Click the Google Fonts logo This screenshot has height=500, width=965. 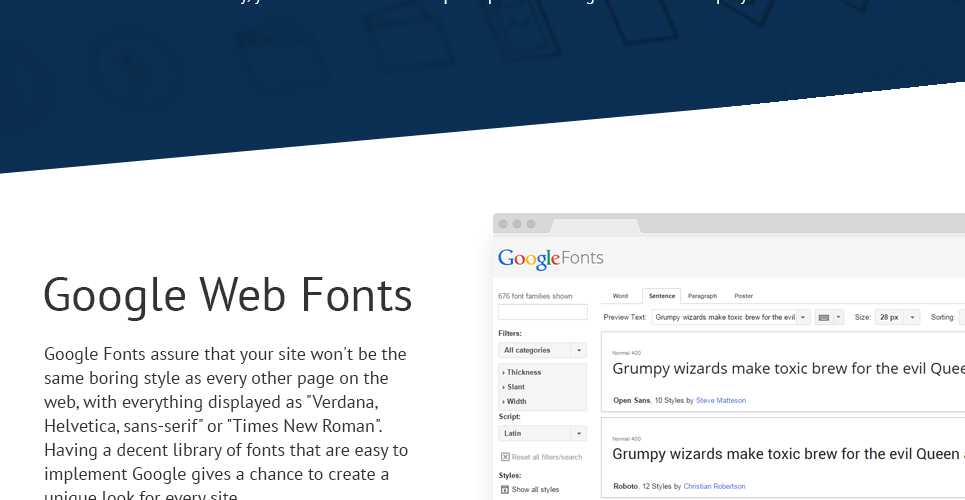(x=551, y=259)
